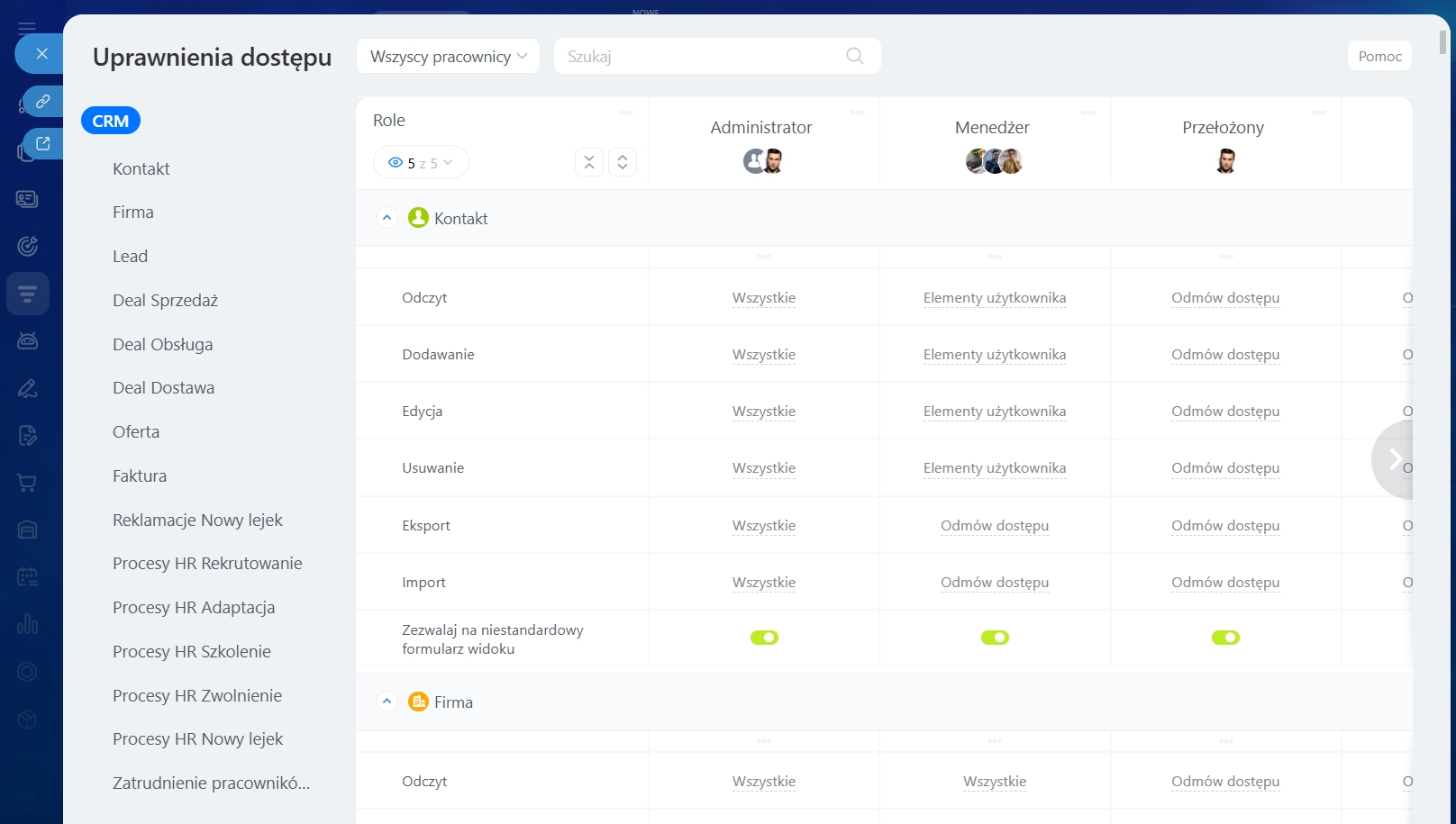Click the expand all rows icon
The height and width of the screenshot is (824, 1456).
(623, 162)
